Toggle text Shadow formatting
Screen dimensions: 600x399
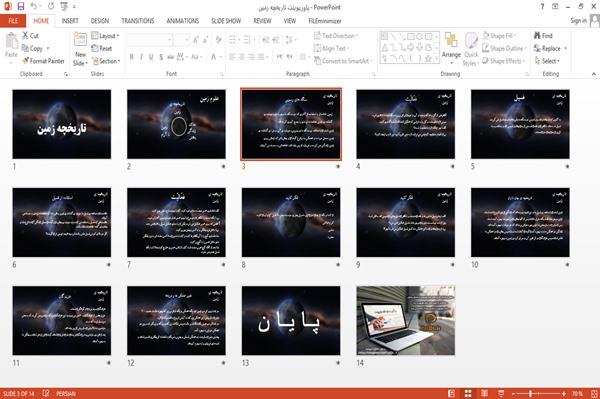(161, 57)
